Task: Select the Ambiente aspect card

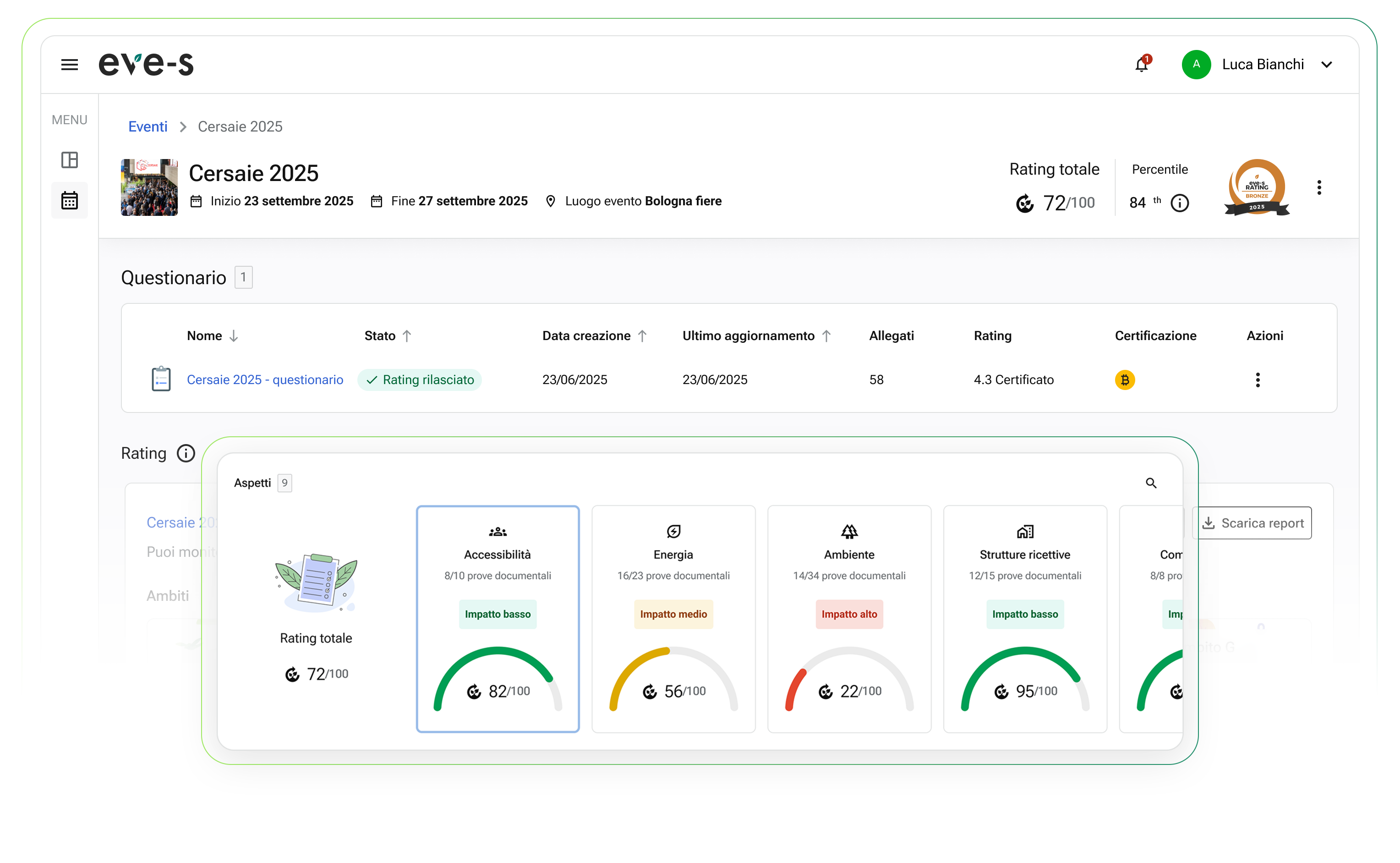Action: click(x=849, y=619)
